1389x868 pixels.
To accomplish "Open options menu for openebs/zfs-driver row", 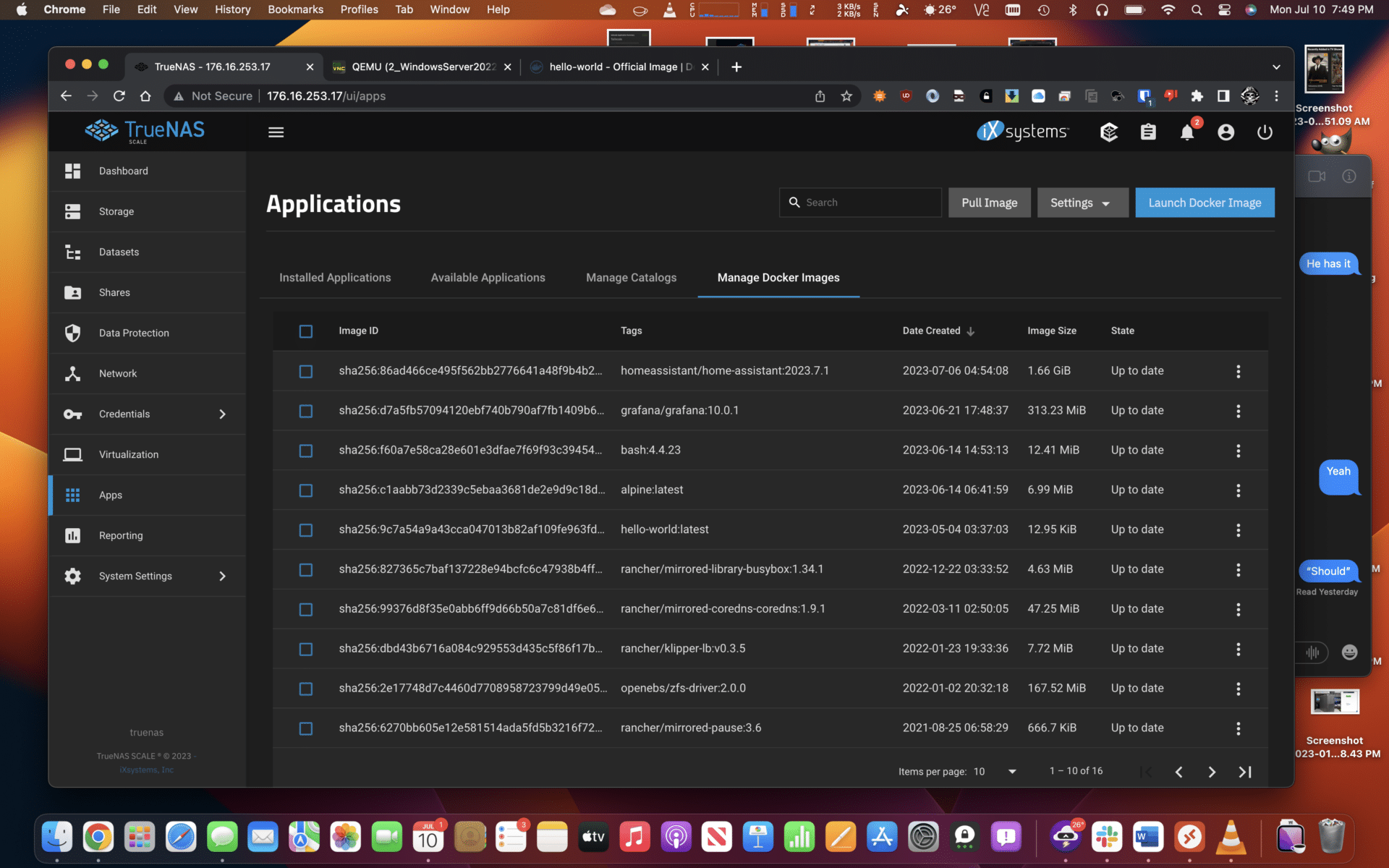I will (x=1238, y=689).
